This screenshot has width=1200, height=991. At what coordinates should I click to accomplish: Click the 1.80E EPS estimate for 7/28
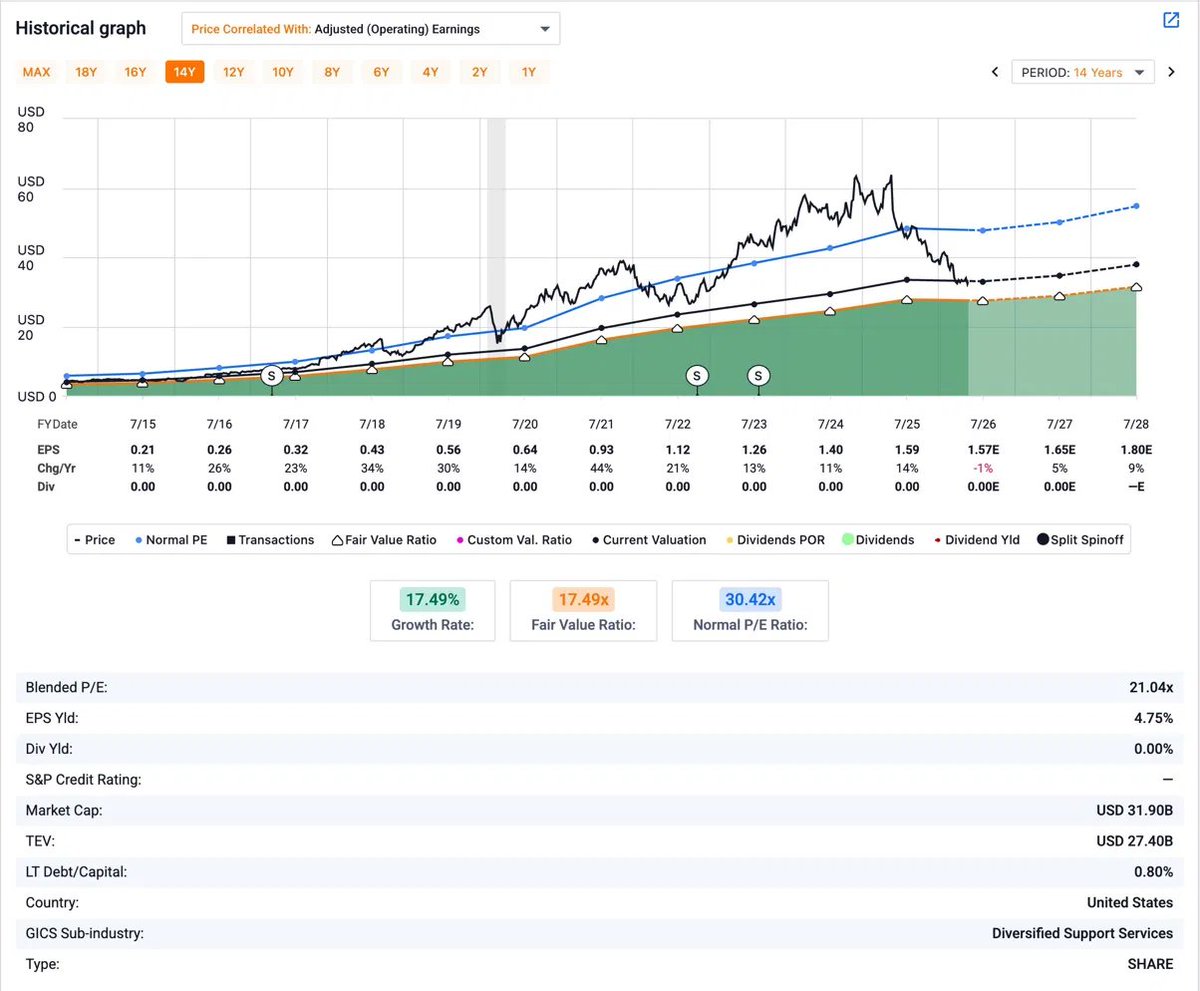pyautogui.click(x=1135, y=450)
